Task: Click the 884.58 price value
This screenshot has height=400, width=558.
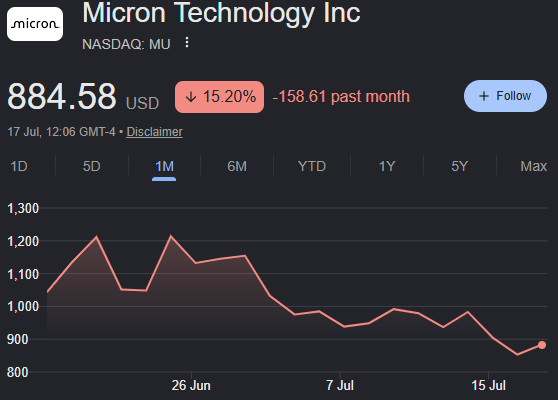Action: tap(62, 96)
